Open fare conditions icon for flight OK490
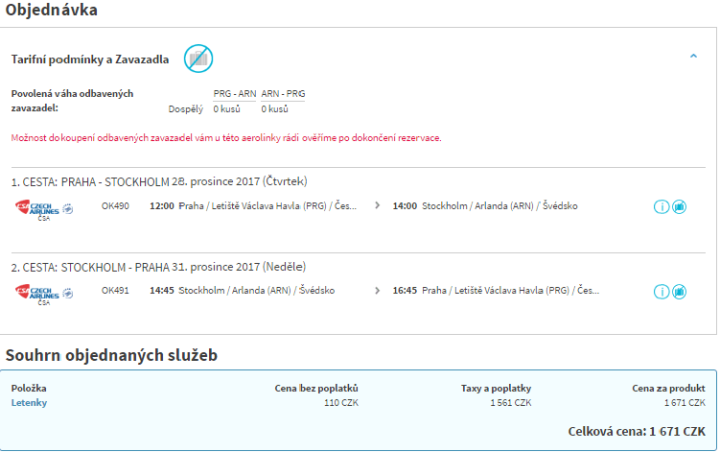Screen dimensions: 720x452 pos(679,207)
